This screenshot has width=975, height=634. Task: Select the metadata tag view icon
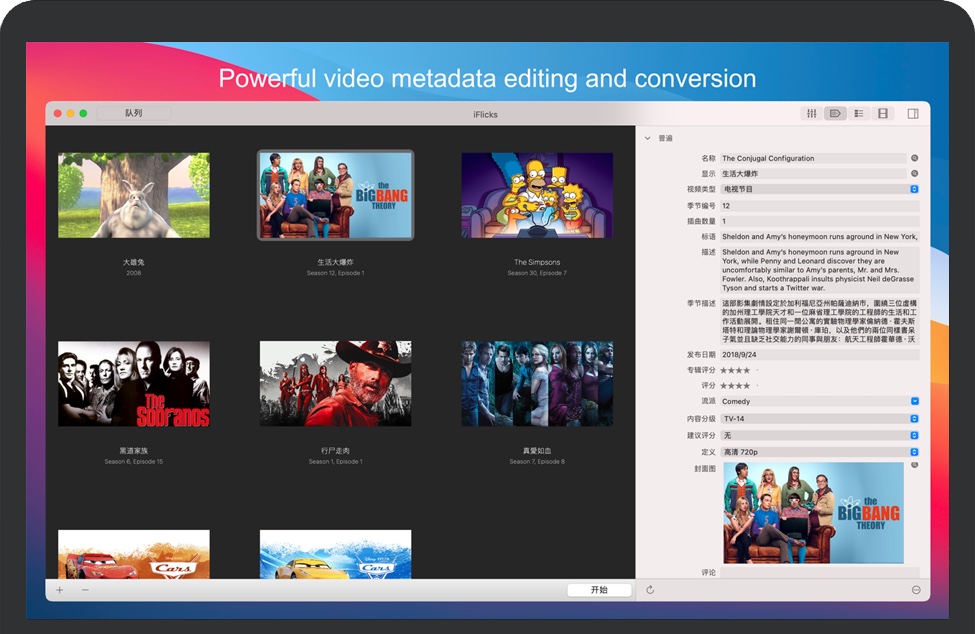point(835,114)
